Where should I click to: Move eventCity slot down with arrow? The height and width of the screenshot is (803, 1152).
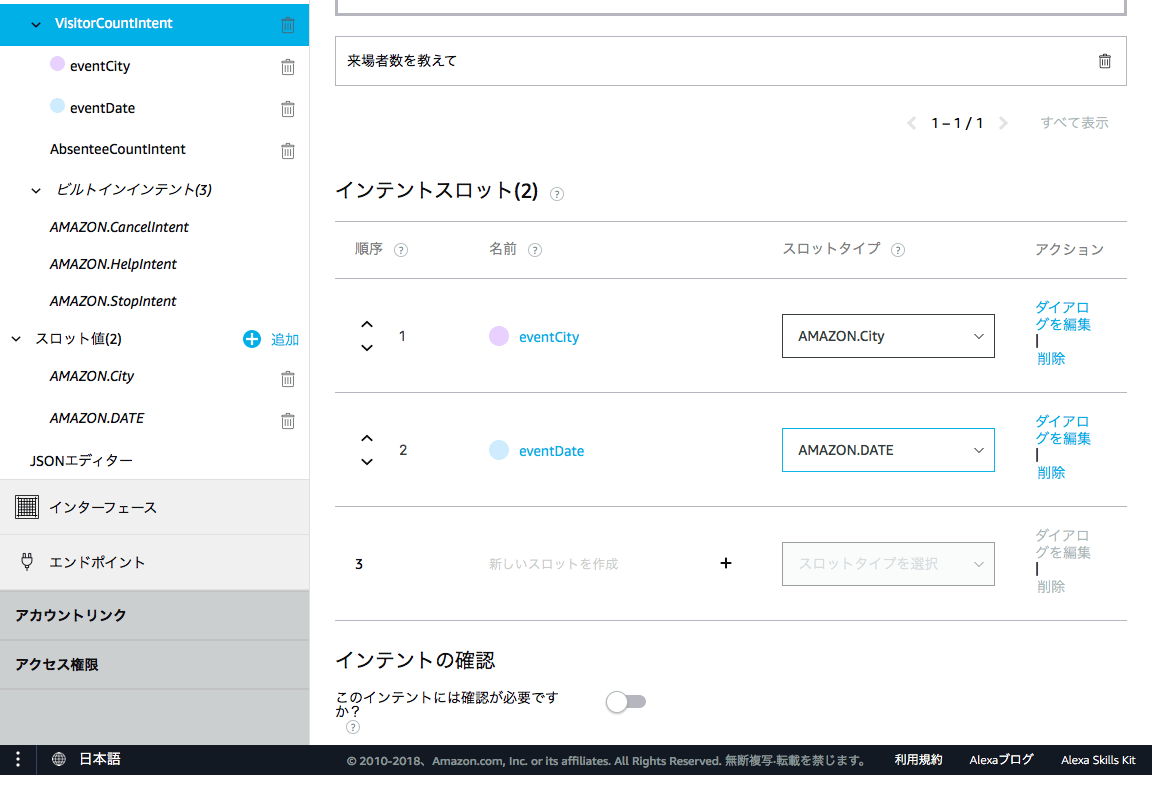pyautogui.click(x=367, y=348)
